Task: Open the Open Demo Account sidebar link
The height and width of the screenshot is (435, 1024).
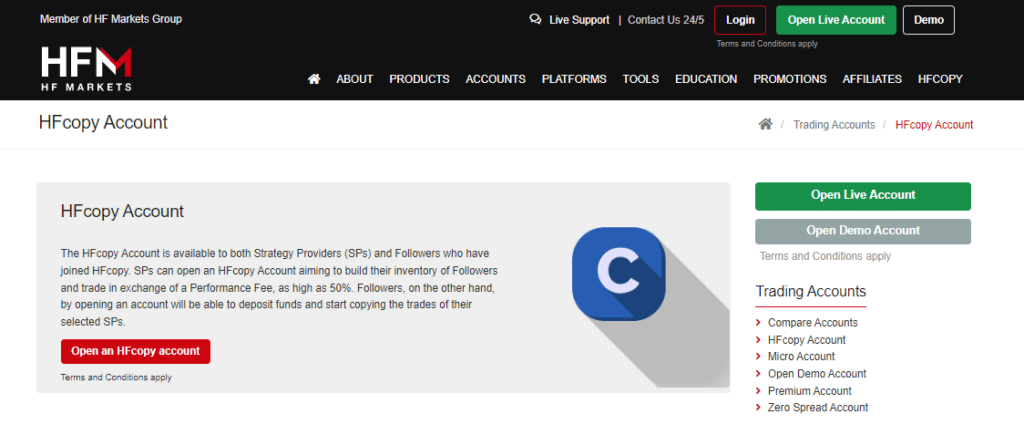Action: (817, 374)
